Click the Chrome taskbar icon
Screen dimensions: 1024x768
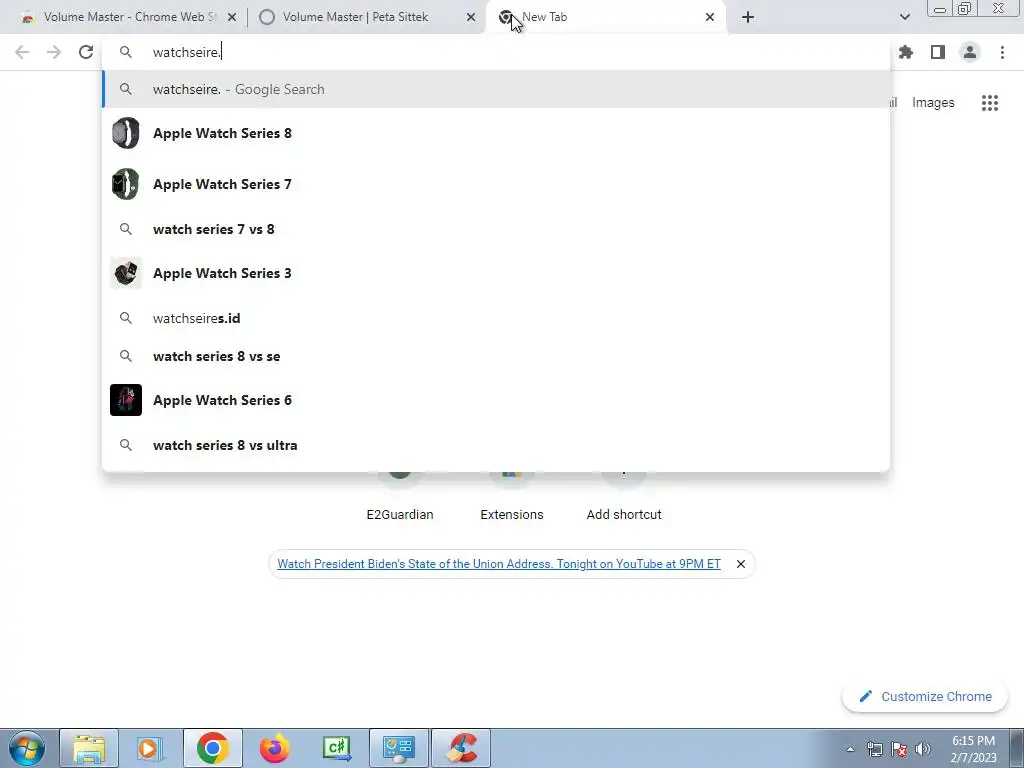tap(212, 748)
